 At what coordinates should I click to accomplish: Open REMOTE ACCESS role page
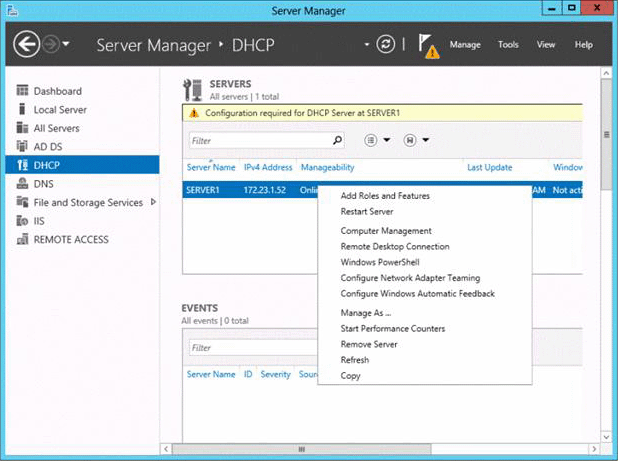70,240
